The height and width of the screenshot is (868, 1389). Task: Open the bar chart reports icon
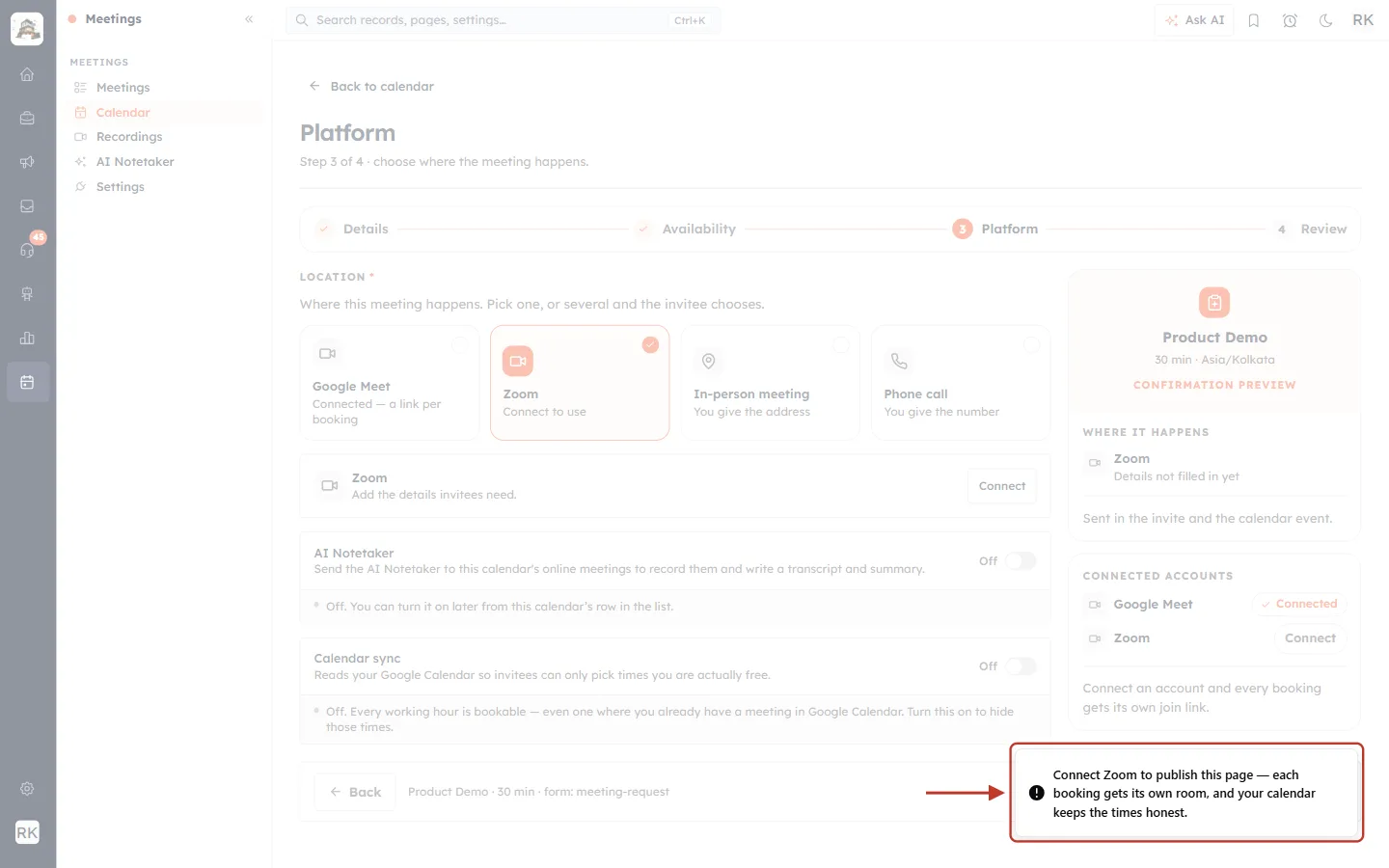pos(27,338)
